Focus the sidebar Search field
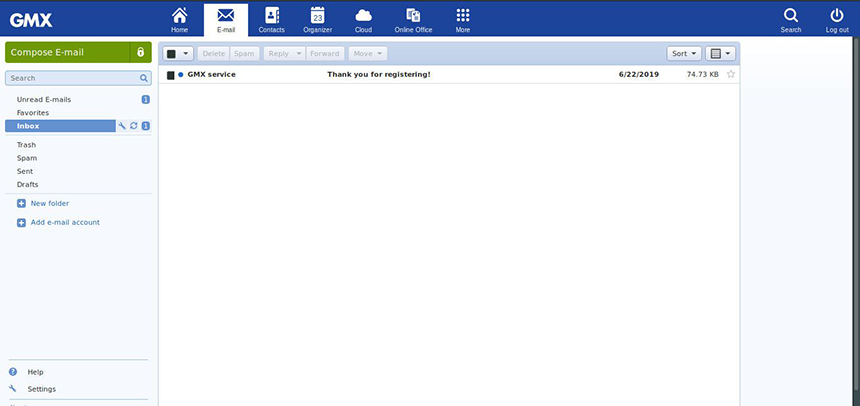Viewport: 860px width, 406px height. click(78, 78)
